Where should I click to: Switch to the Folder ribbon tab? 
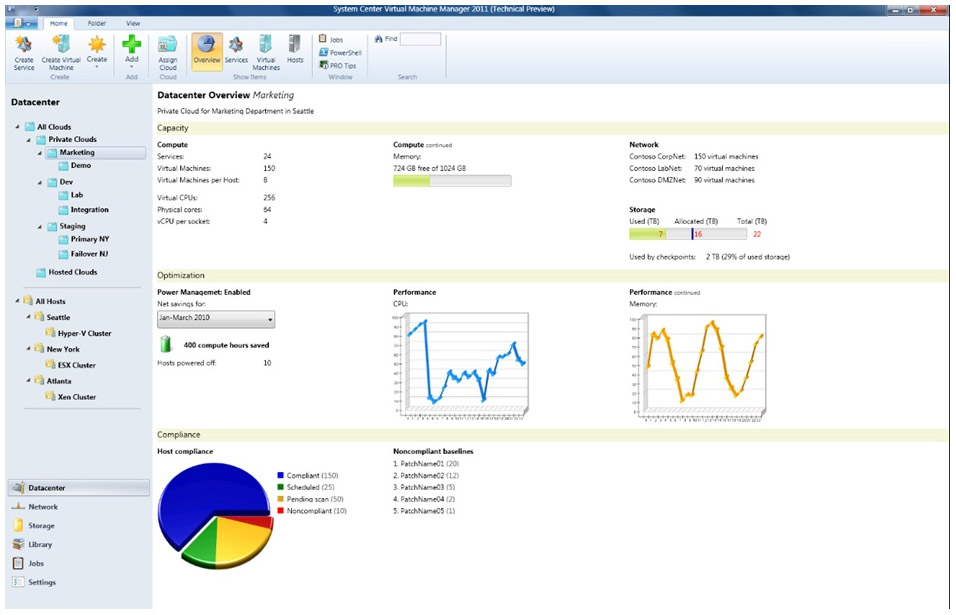[96, 23]
